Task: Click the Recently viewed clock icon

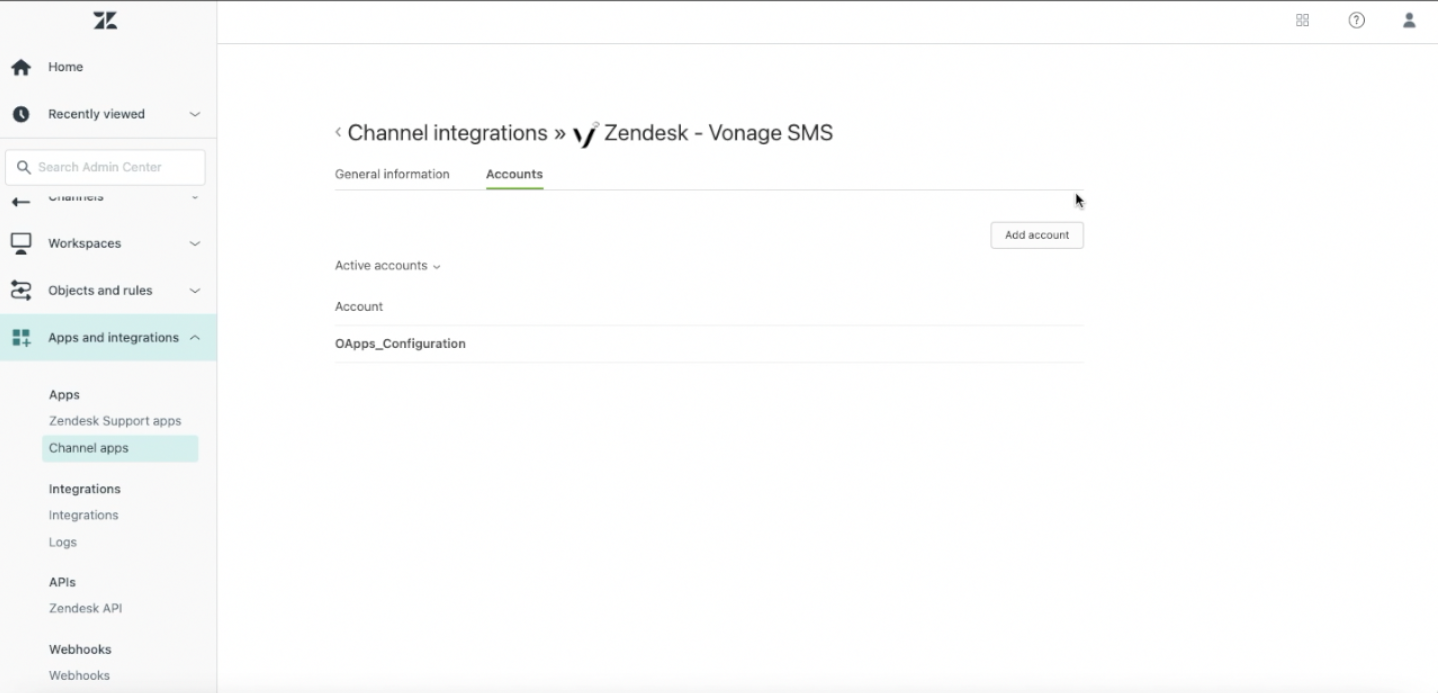Action: click(21, 114)
